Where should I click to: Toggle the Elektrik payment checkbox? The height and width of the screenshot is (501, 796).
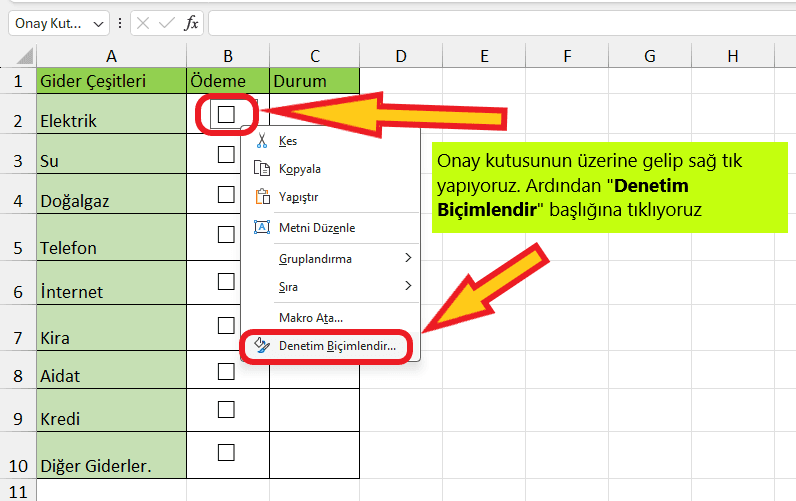[226, 114]
